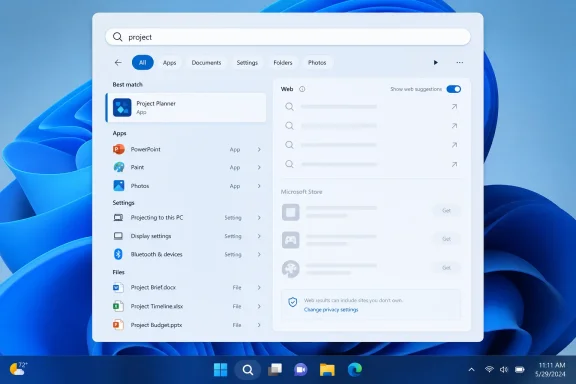The height and width of the screenshot is (384, 576).
Task: Switch to the Documents filter tab
Action: click(206, 62)
